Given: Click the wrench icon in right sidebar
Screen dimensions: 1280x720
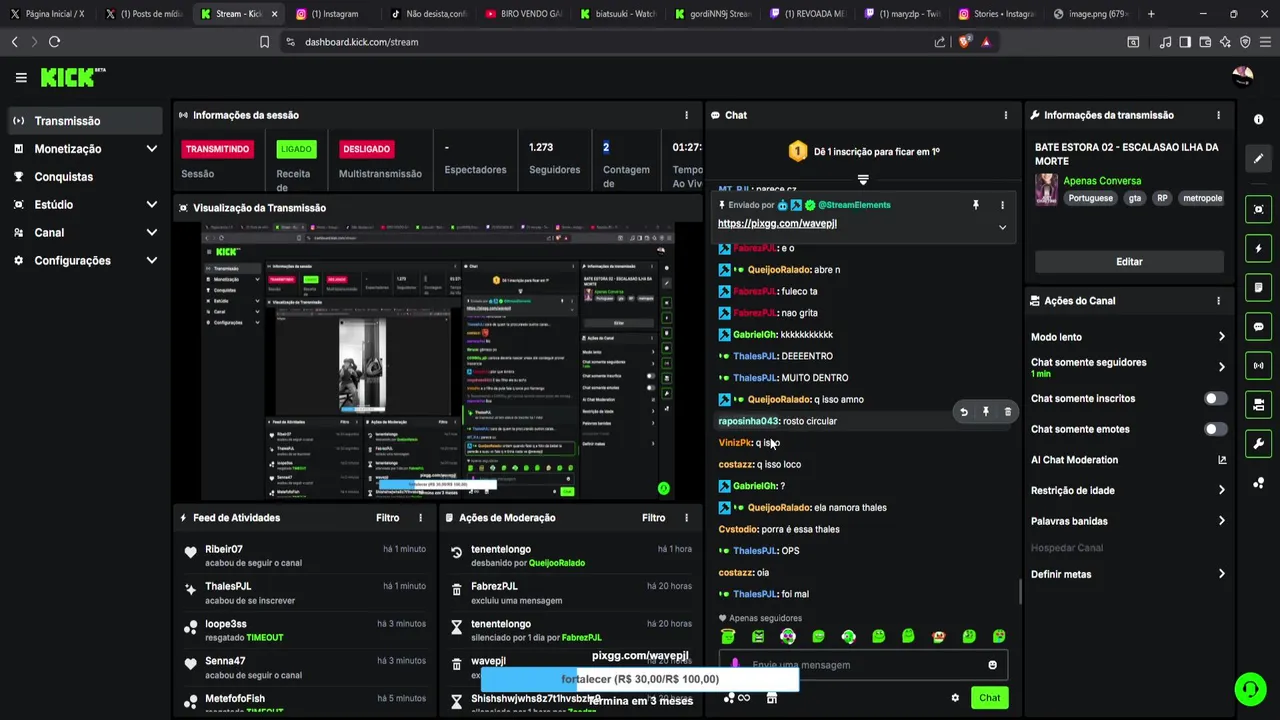Looking at the screenshot, I should coord(1258,443).
